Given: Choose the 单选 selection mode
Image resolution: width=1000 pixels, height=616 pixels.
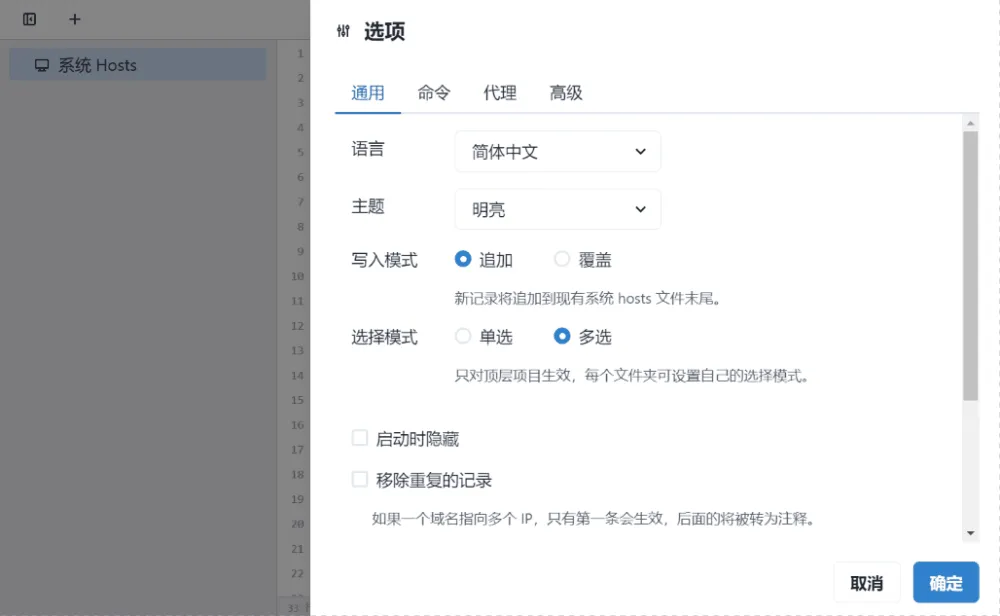Looking at the screenshot, I should 463,336.
